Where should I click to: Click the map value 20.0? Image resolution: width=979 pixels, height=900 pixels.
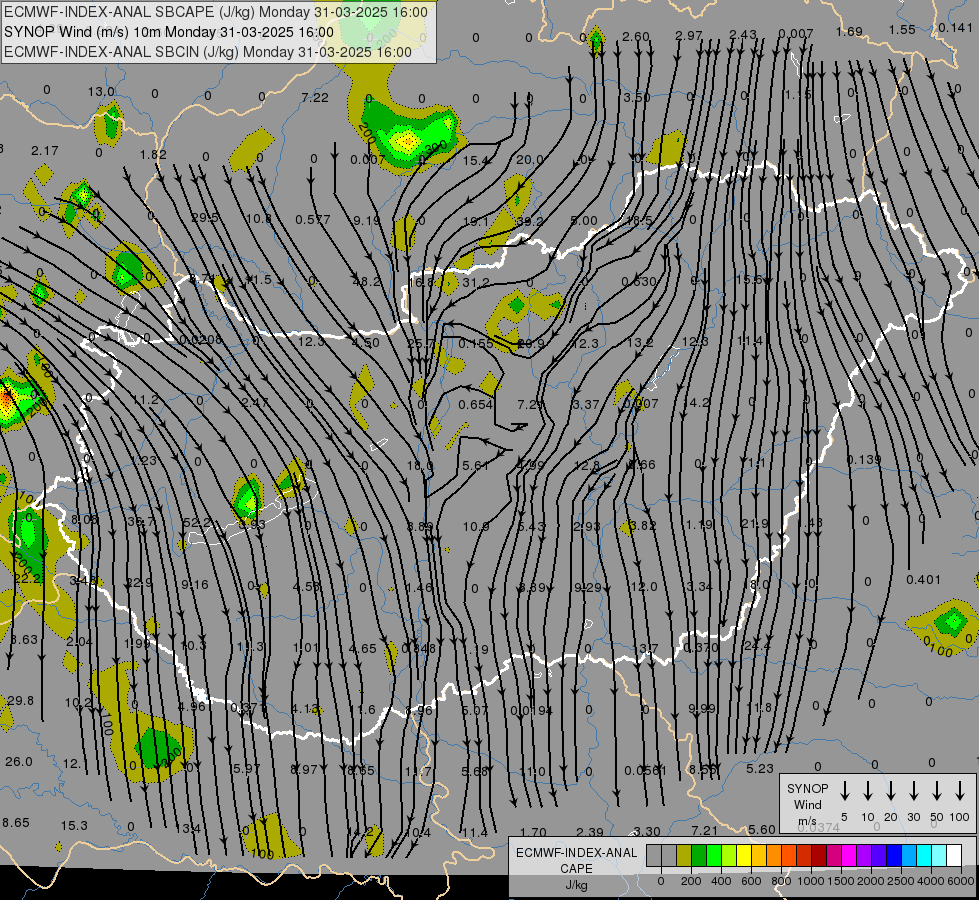click(529, 159)
